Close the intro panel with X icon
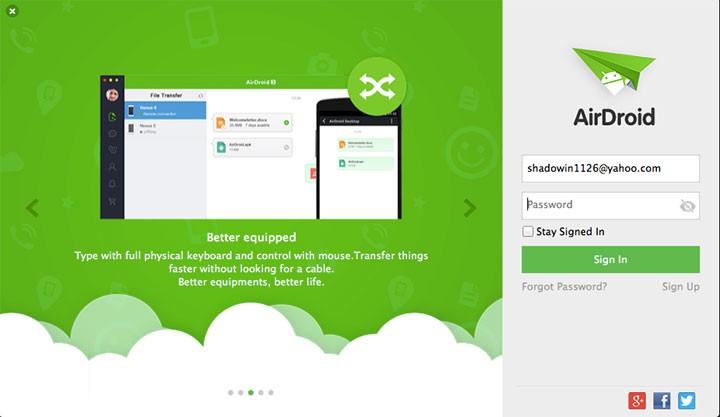 pyautogui.click(x=12, y=11)
